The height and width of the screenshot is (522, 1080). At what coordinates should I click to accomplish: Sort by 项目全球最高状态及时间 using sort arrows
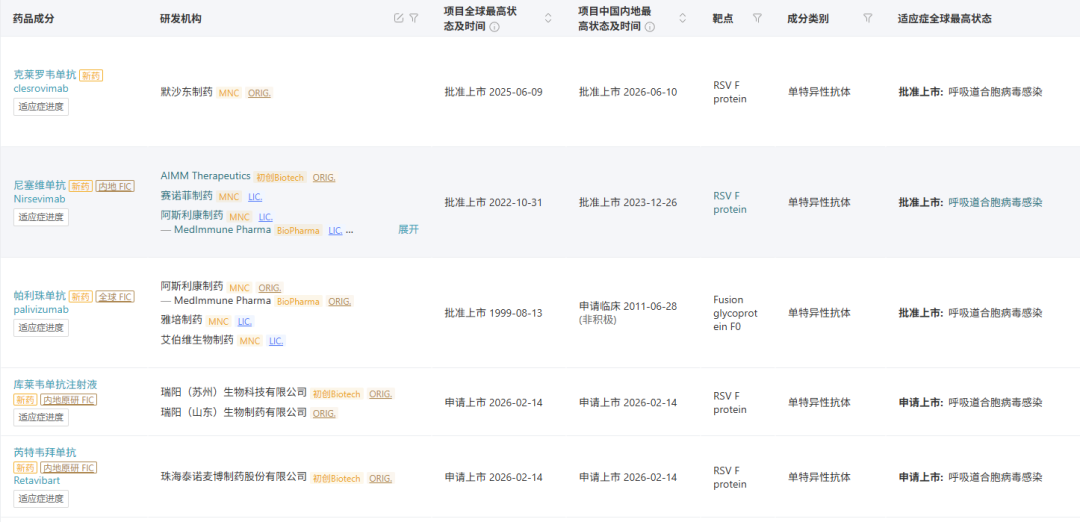point(548,19)
